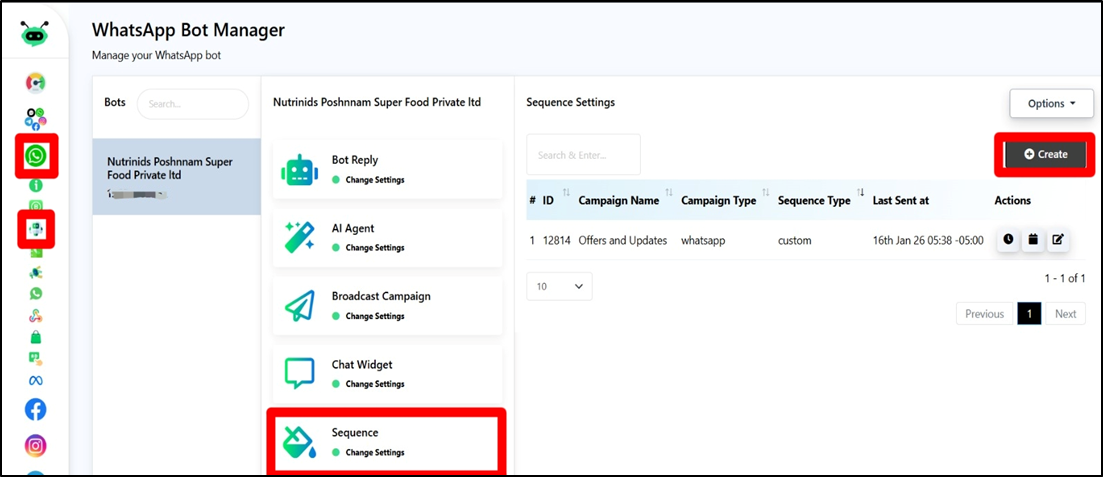Click the green robot logo at top
Screen dimensions: 1103x477
point(35,32)
